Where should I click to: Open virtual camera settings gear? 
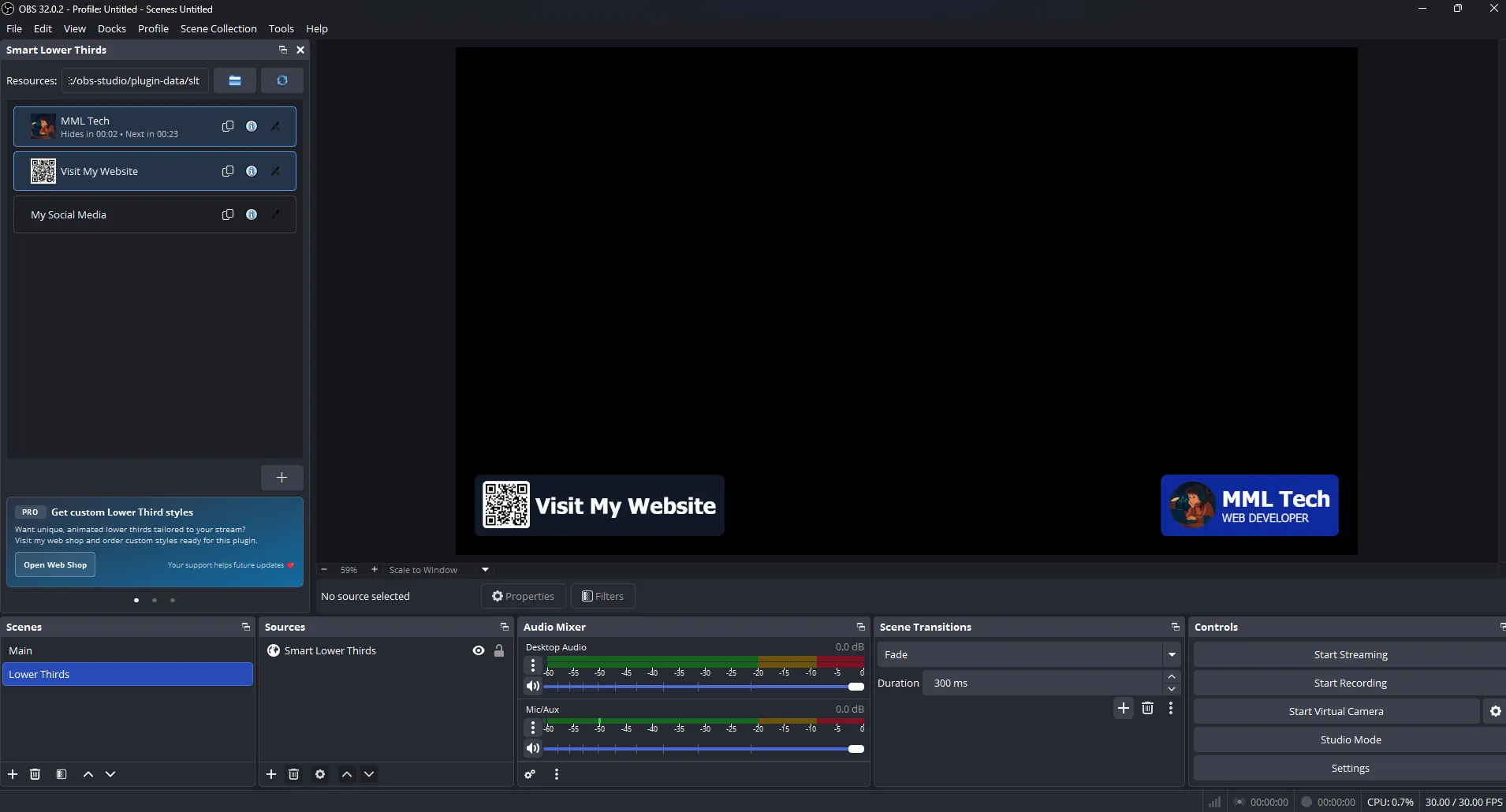tap(1493, 710)
